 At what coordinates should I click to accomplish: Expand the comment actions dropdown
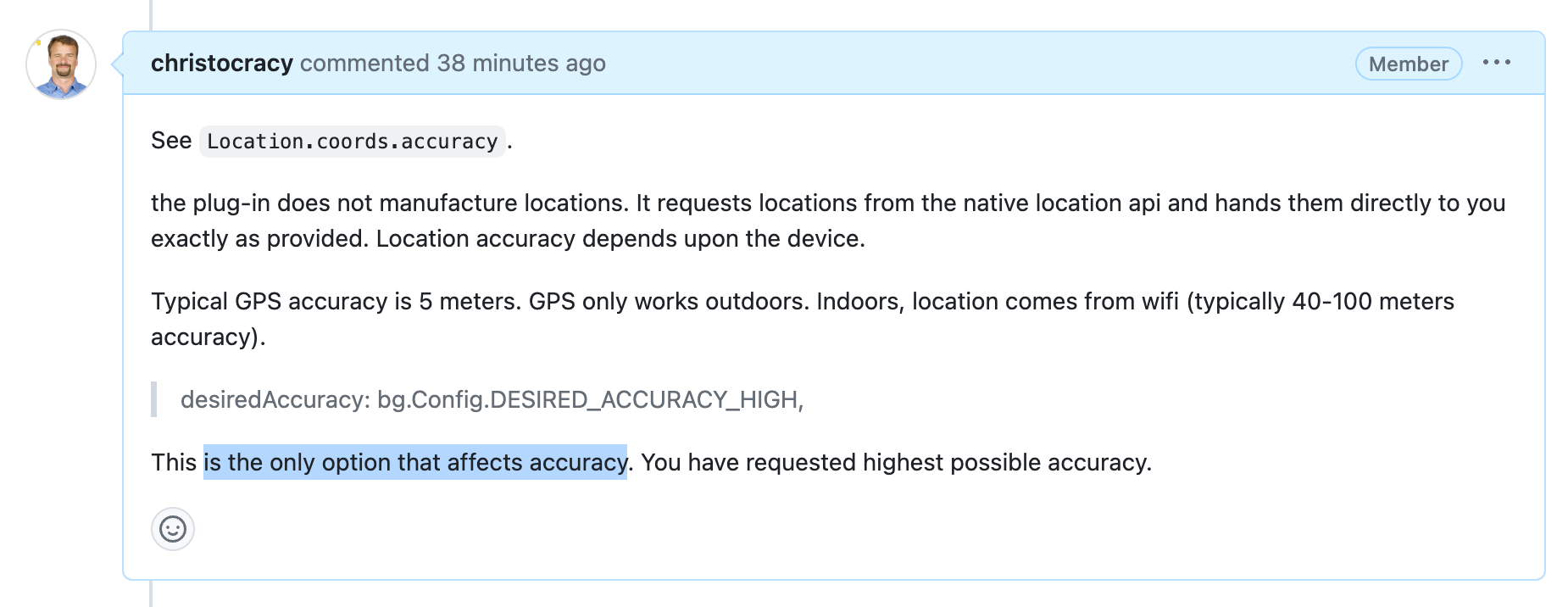1498,62
